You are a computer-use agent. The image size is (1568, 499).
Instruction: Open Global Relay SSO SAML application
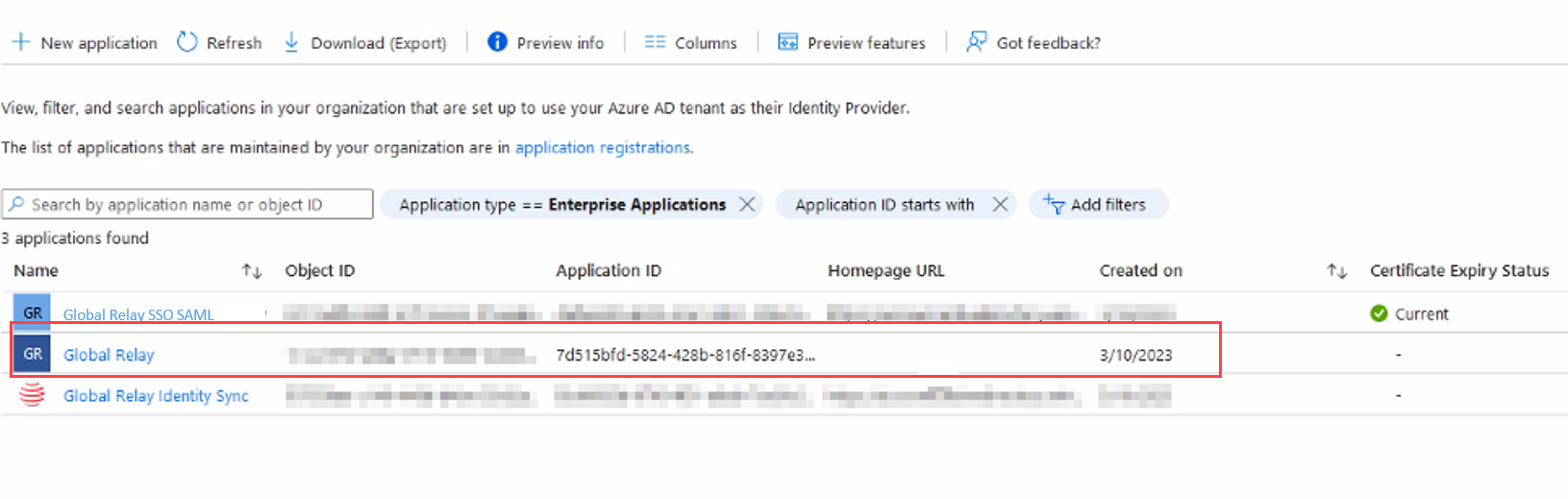[138, 314]
